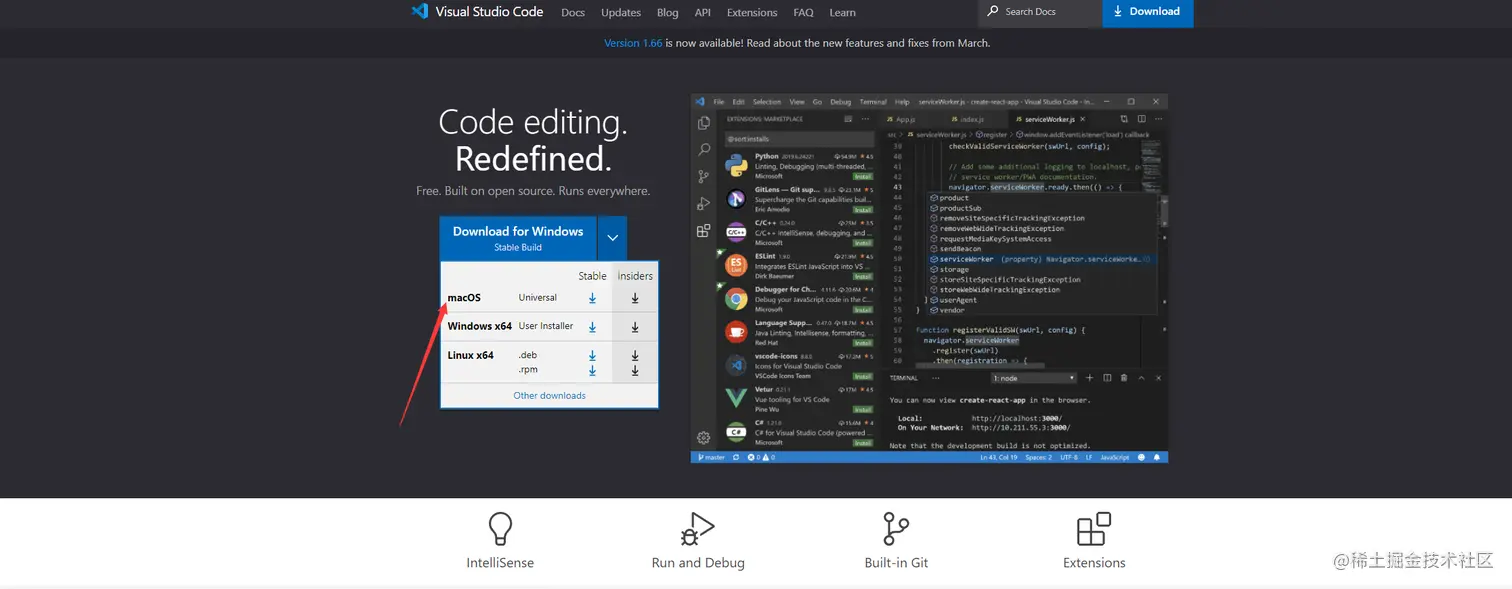Viewport: 1512px width, 589px height.
Task: Download macOS Universal Stable build
Action: pyautogui.click(x=592, y=298)
